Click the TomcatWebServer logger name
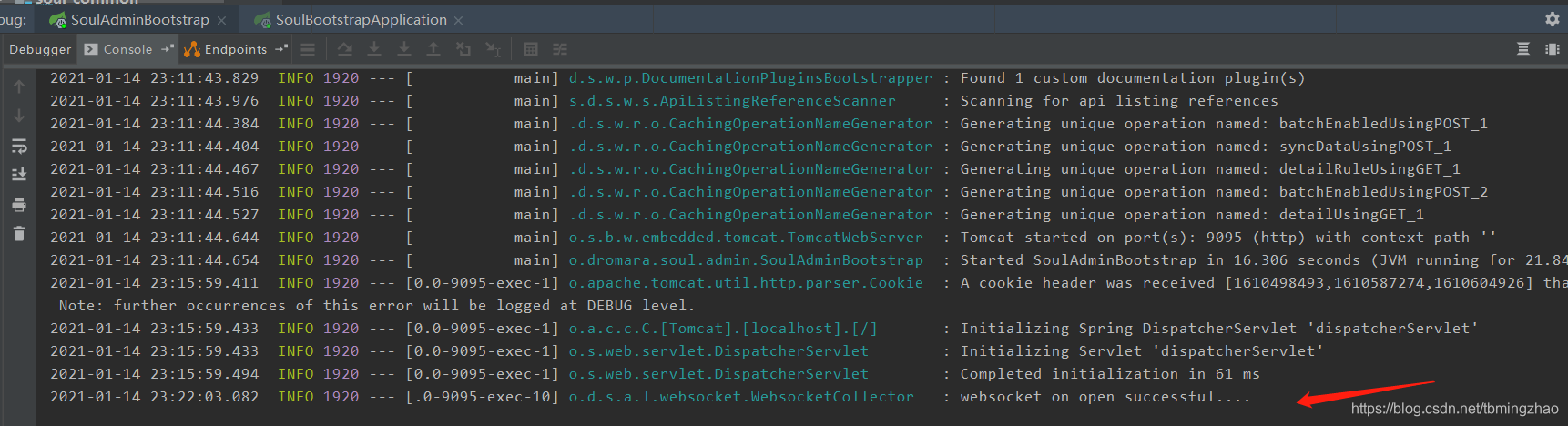Viewport: 1568px width, 426px height. (746, 238)
